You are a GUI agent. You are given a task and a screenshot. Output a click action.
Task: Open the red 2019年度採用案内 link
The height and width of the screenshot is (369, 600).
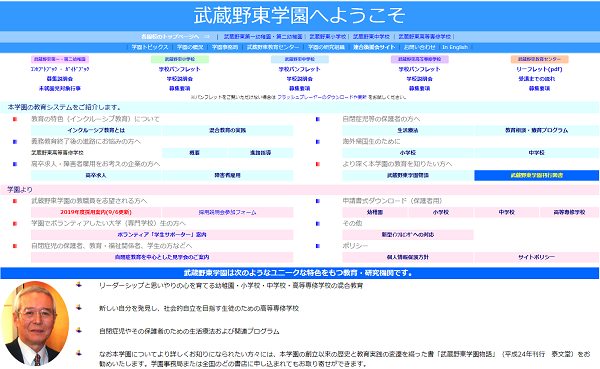pyautogui.click(x=96, y=212)
